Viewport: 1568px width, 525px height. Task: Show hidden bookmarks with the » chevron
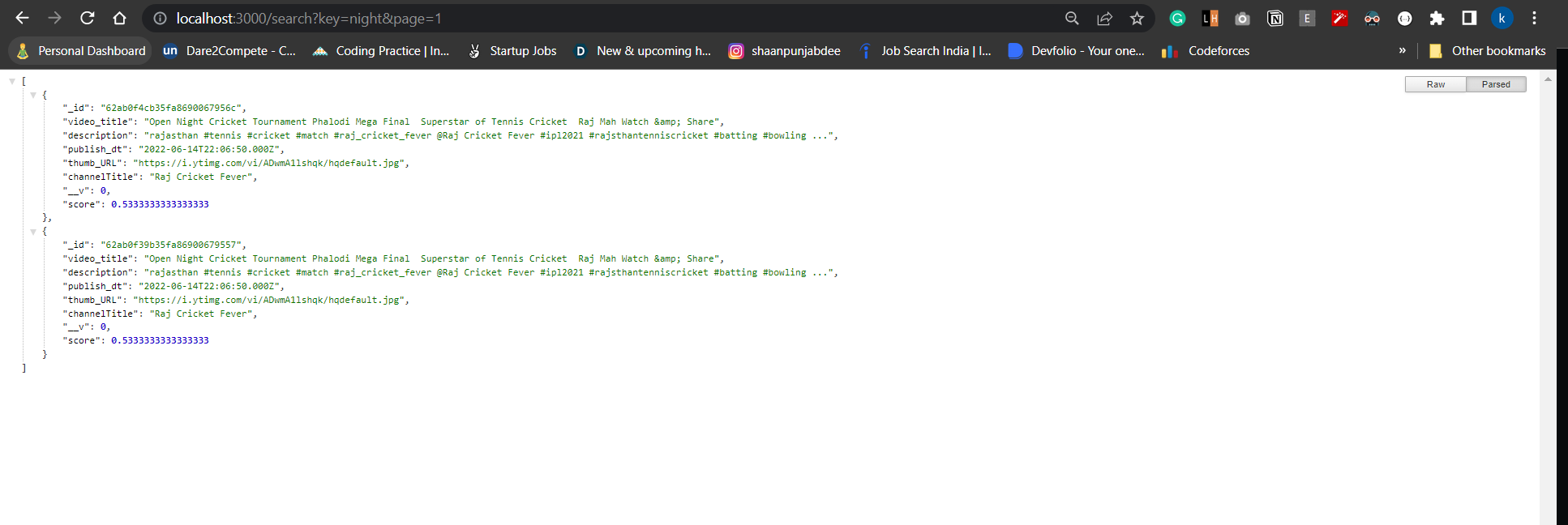pyautogui.click(x=1402, y=51)
